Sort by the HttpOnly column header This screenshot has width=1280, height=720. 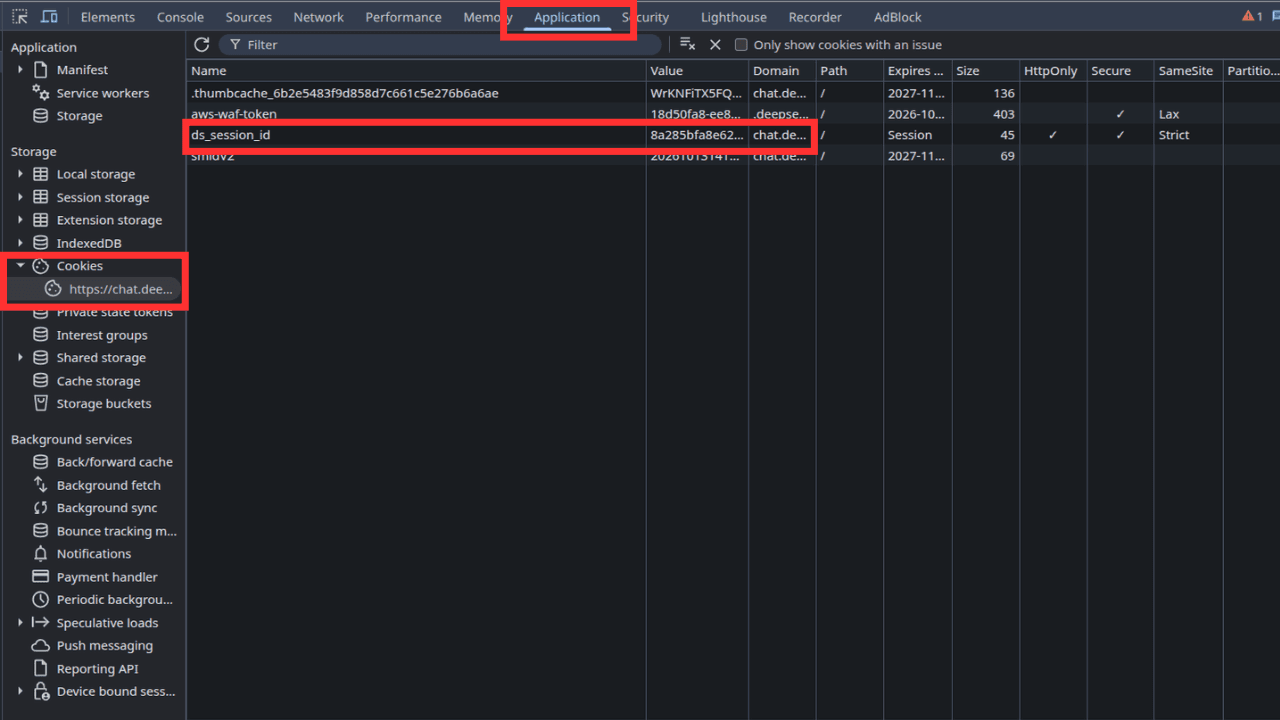click(x=1053, y=71)
